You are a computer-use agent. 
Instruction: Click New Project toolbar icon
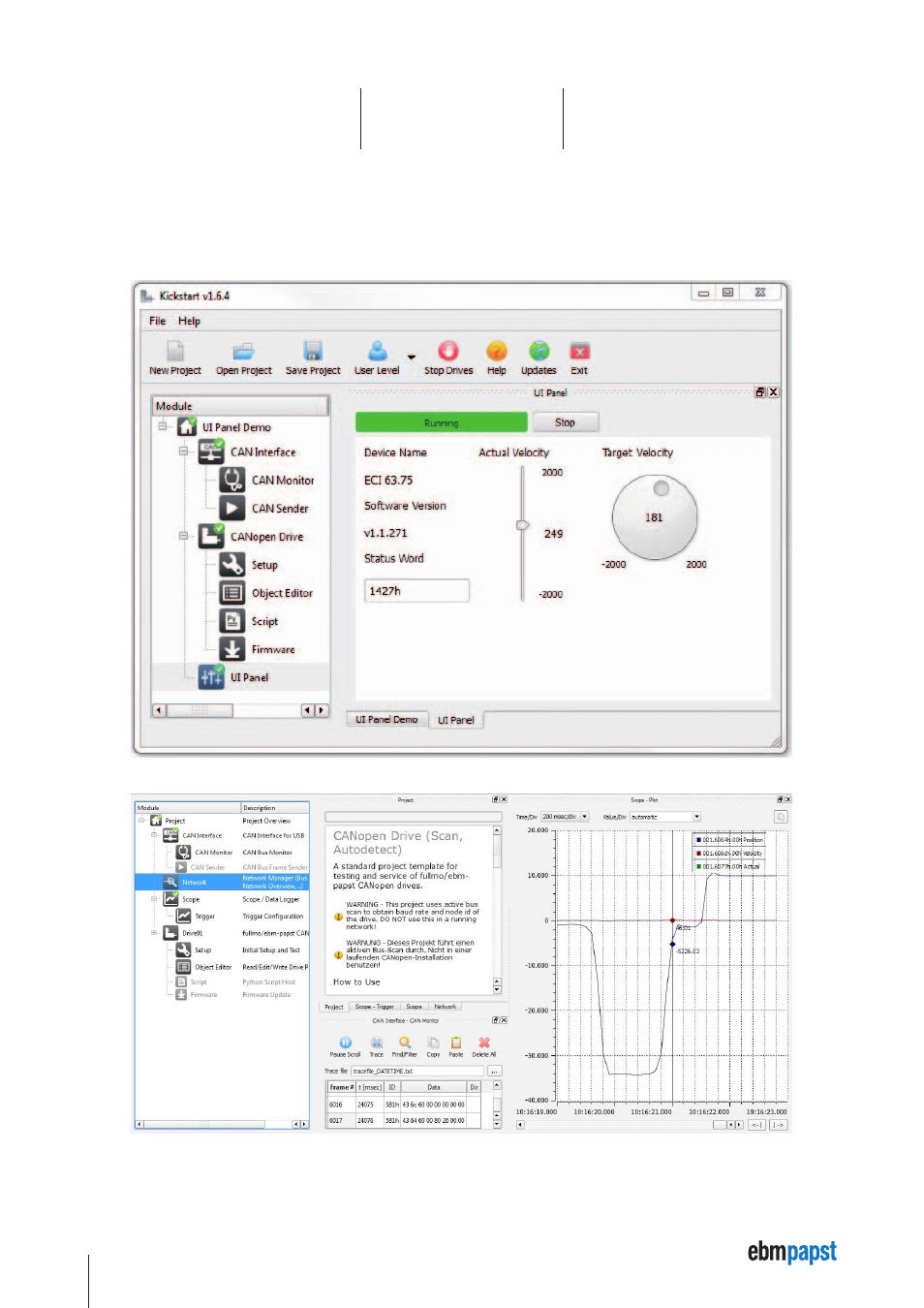pyautogui.click(x=175, y=351)
